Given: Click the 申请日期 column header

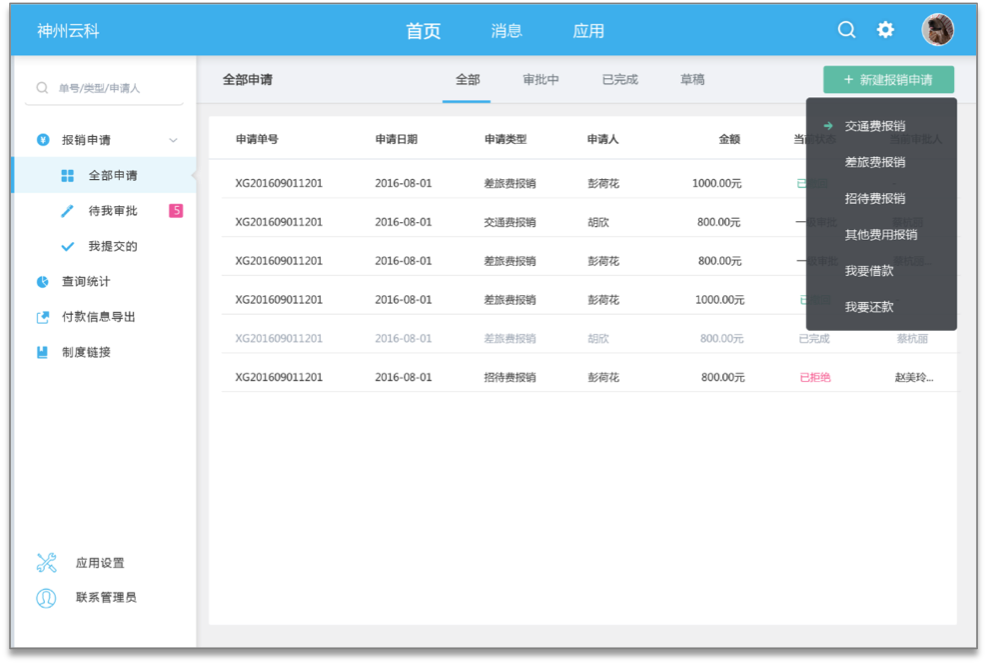Looking at the screenshot, I should pos(396,139).
